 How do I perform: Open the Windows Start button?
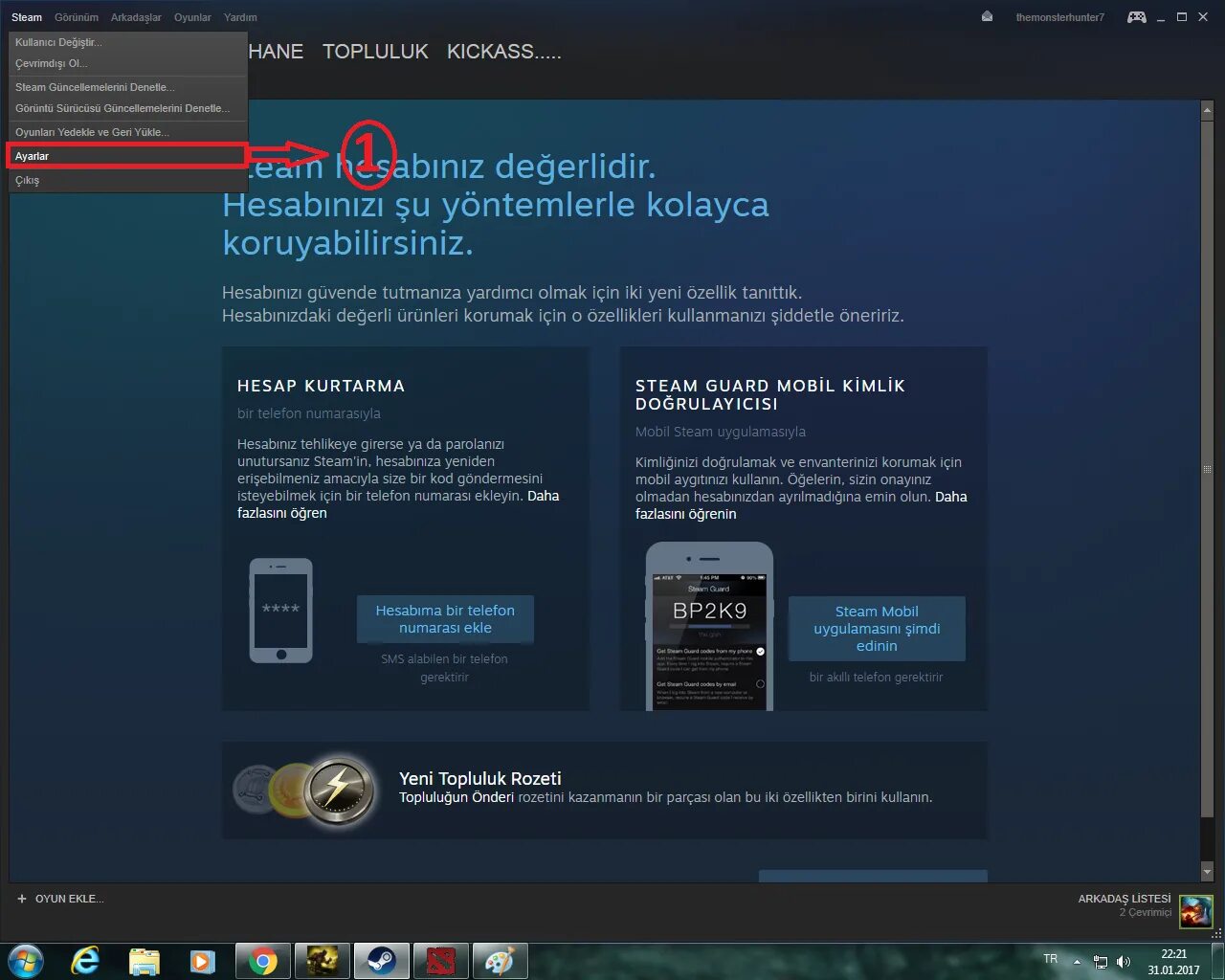(26, 961)
